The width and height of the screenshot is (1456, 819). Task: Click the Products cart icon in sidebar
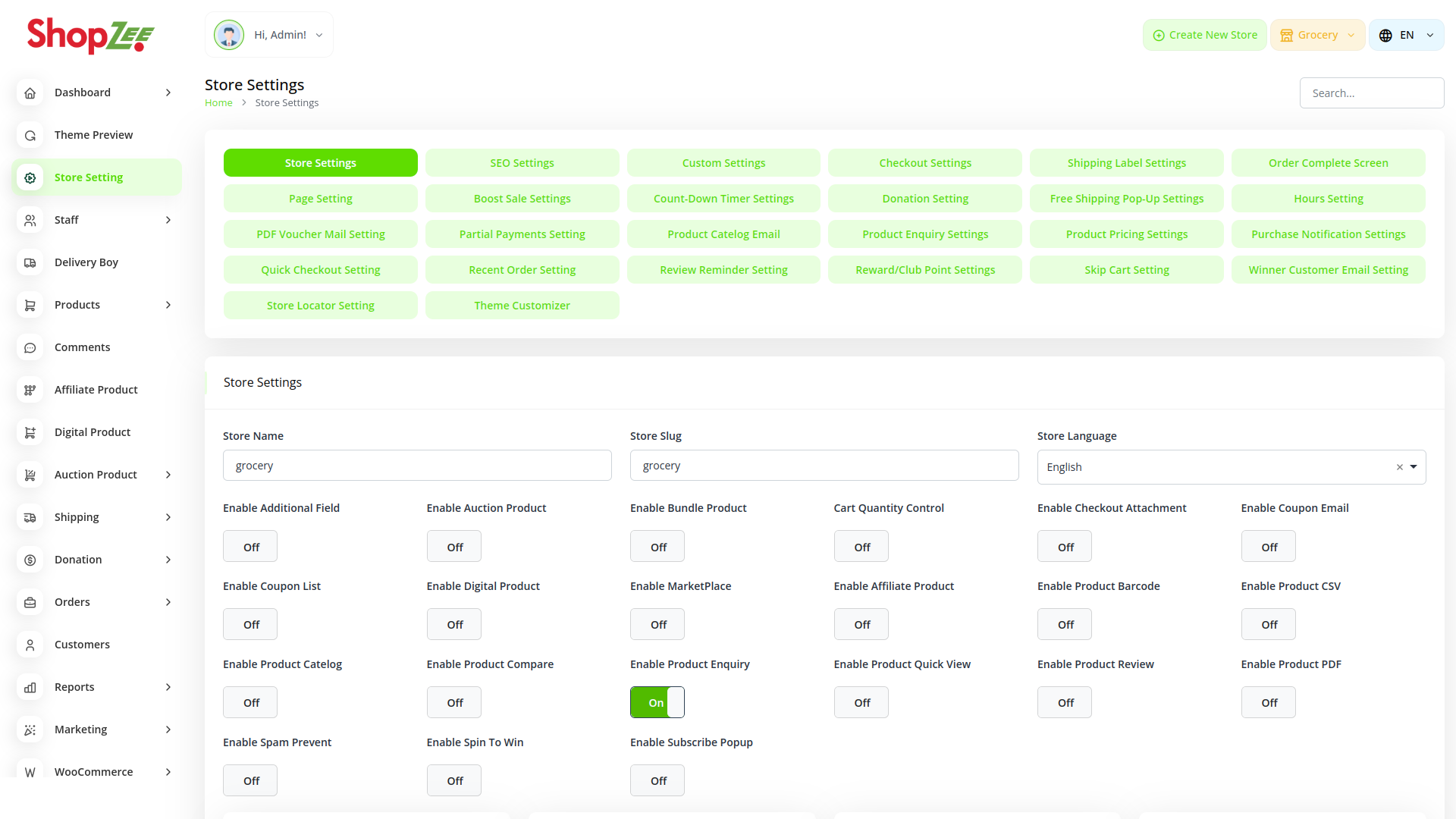point(30,305)
